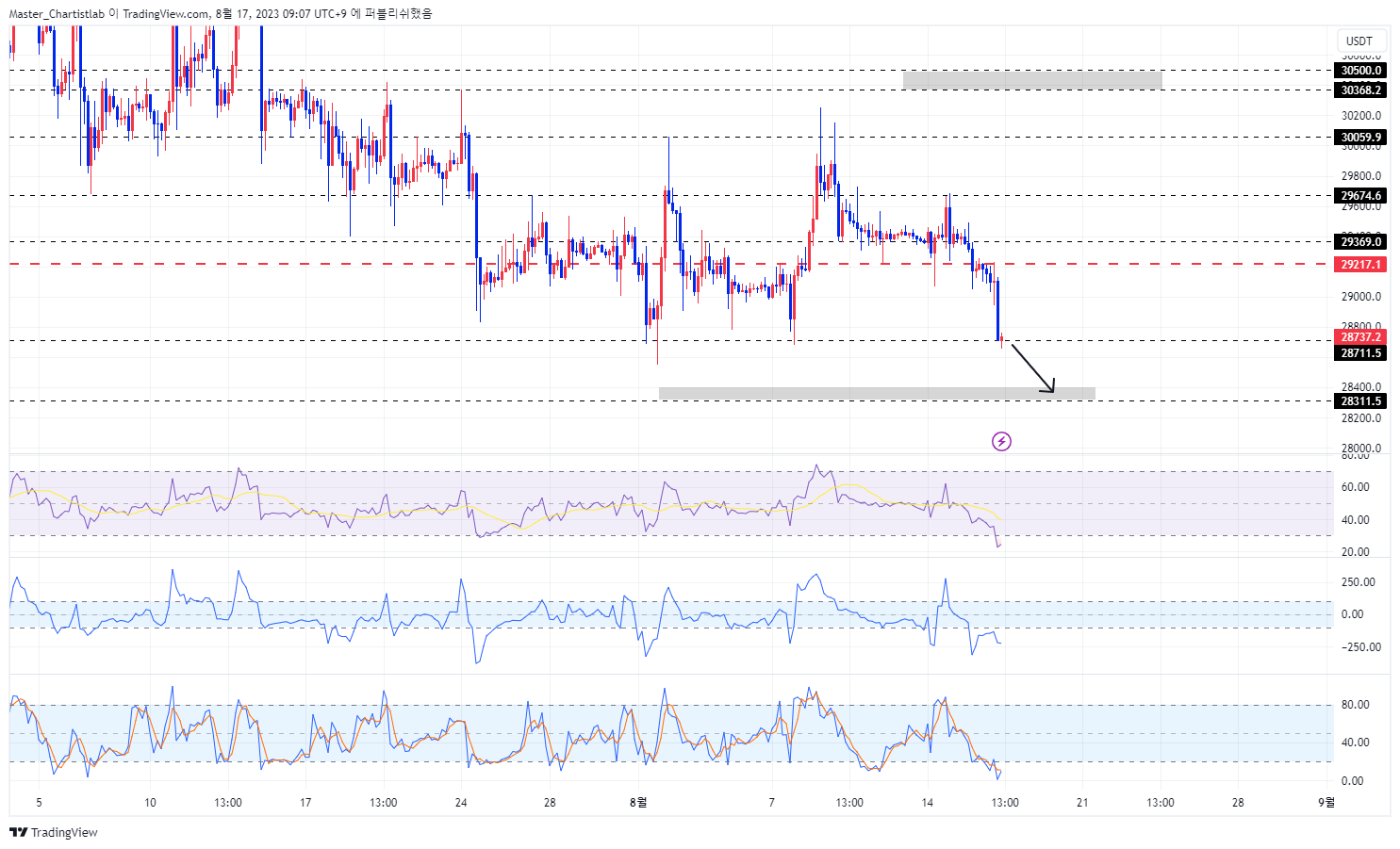
Task: Click the 29800.0 price axis value
Action: click(1361, 176)
